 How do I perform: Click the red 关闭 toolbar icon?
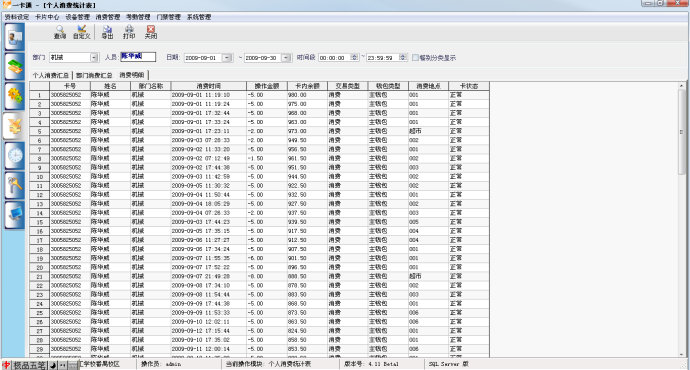150,32
